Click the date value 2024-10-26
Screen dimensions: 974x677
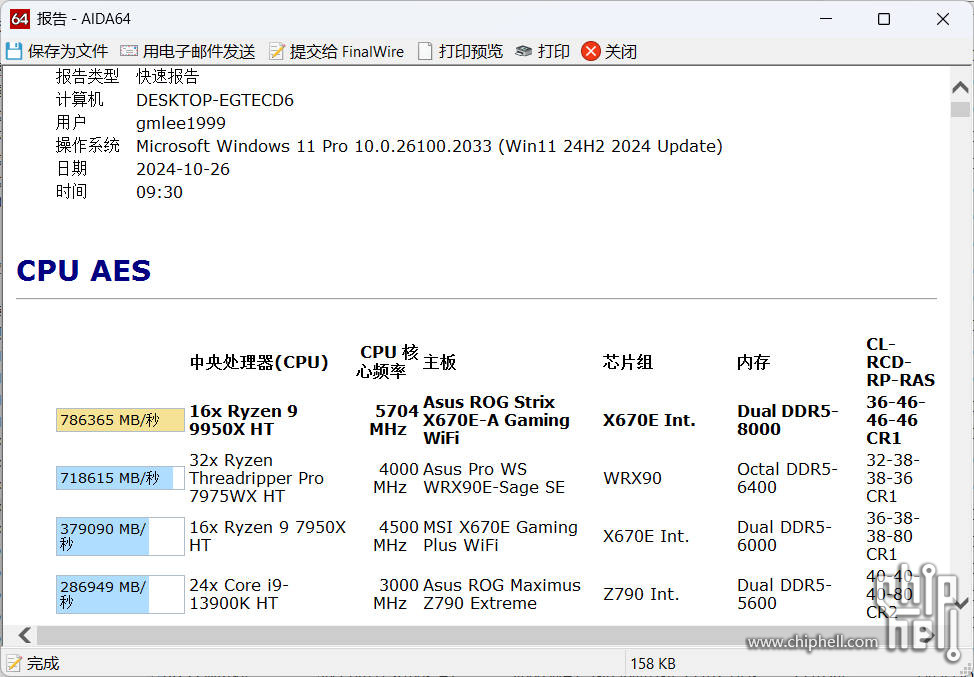(x=183, y=169)
